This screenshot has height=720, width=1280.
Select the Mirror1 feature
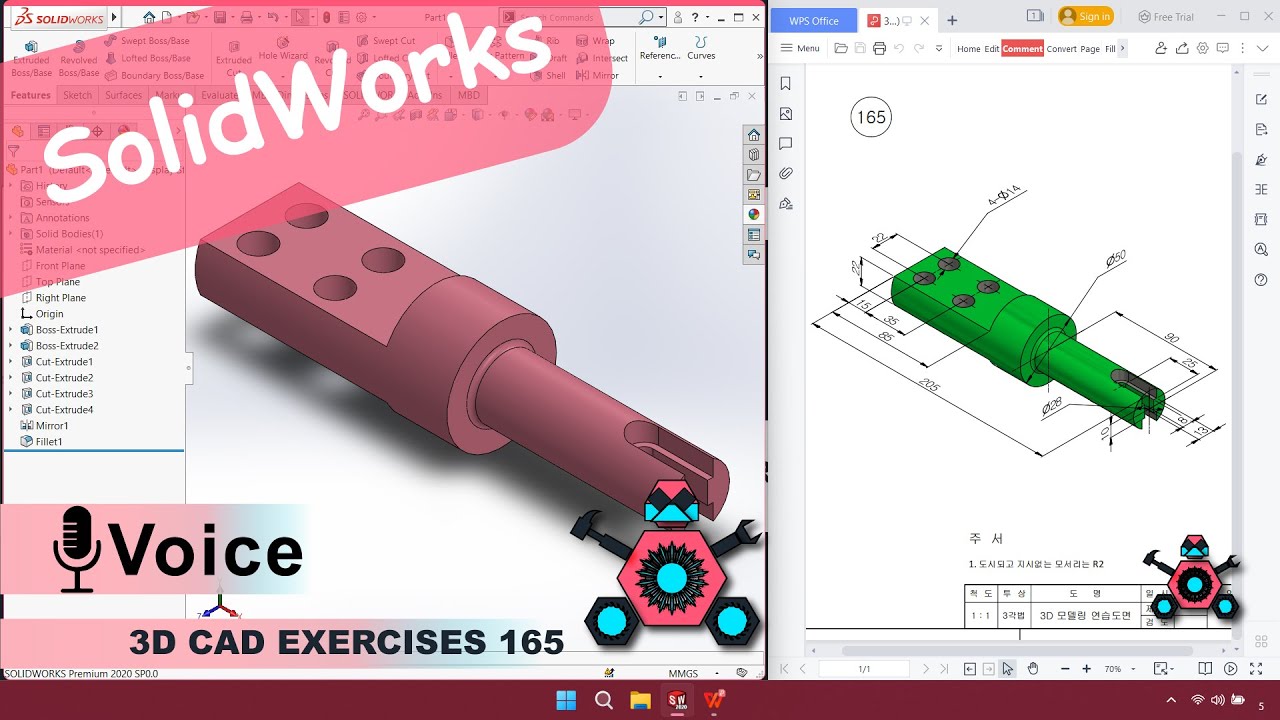44,425
